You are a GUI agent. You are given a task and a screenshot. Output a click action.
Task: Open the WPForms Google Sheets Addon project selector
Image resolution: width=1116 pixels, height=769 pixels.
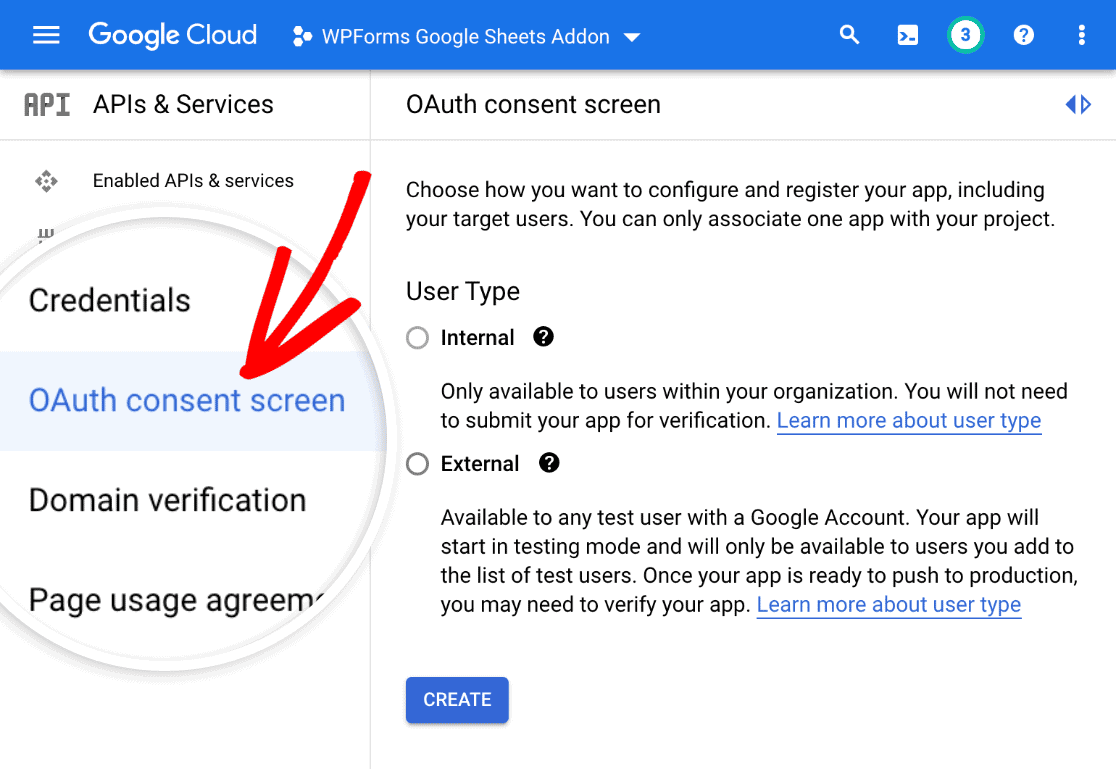click(467, 36)
